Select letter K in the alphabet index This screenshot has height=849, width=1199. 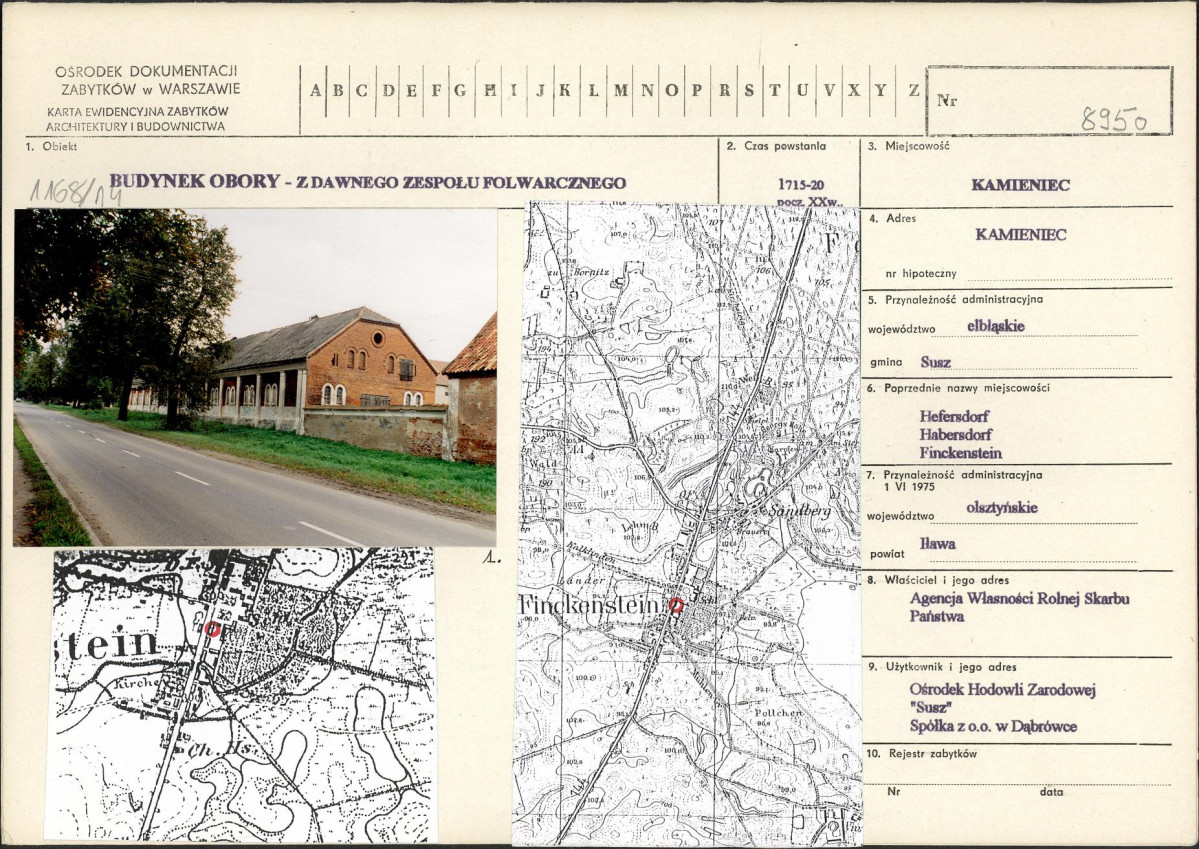pos(565,90)
